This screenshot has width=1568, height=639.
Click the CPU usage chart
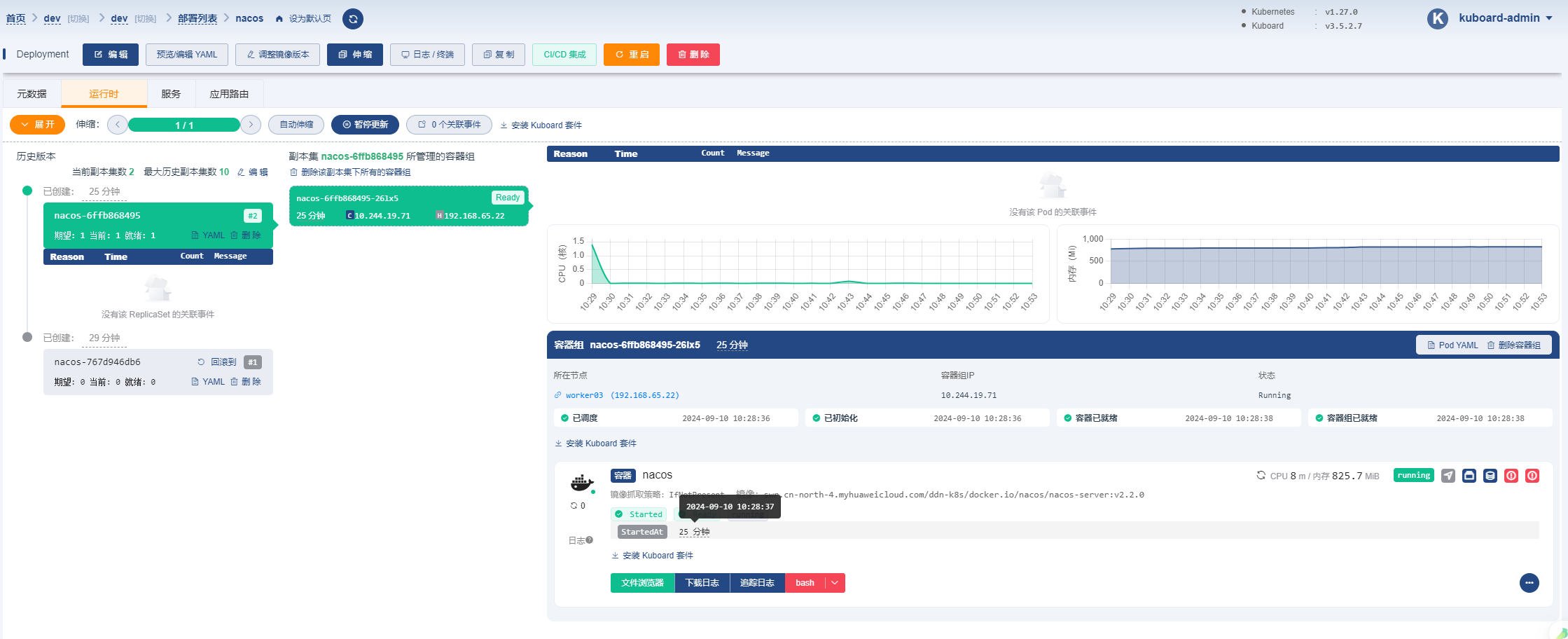(x=798, y=274)
